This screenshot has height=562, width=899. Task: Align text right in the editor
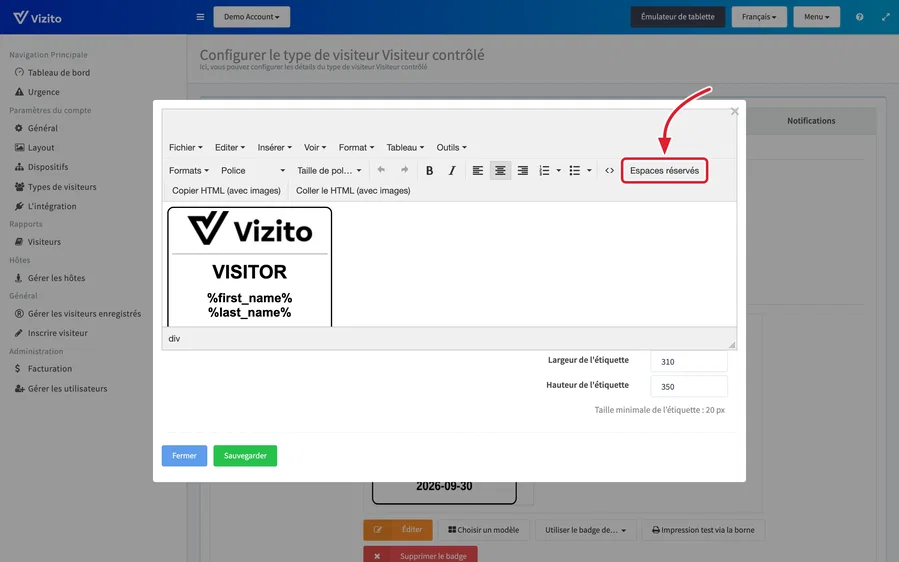pos(522,170)
